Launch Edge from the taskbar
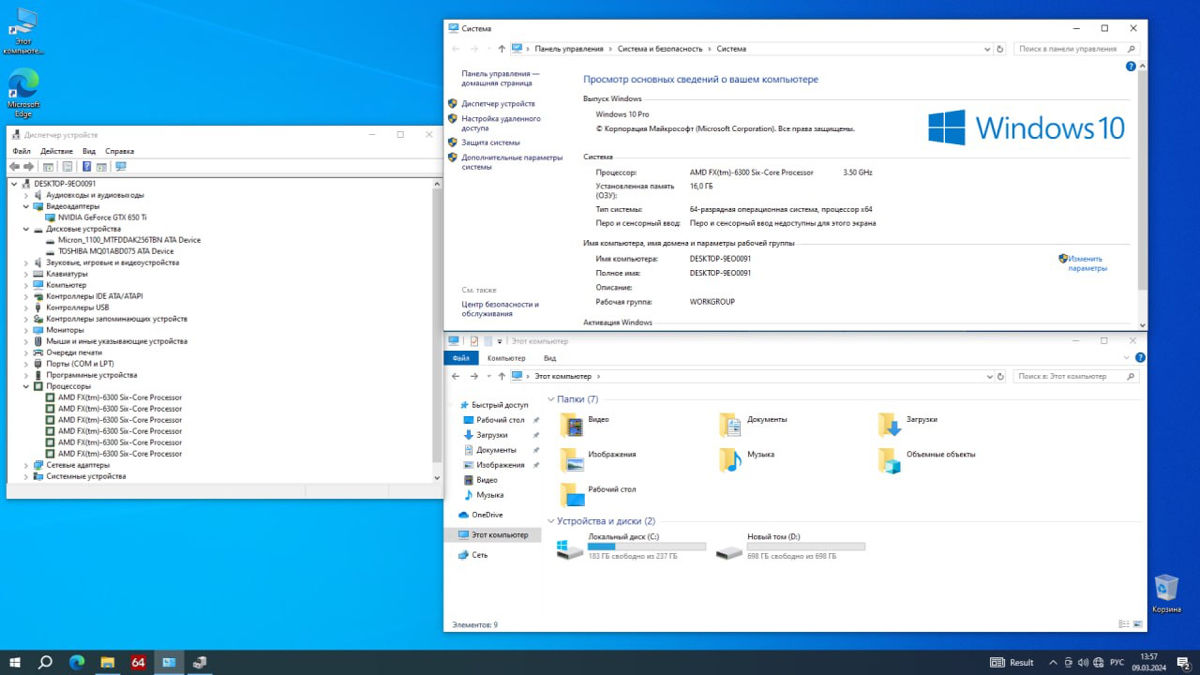1200x675 pixels. tap(77, 662)
